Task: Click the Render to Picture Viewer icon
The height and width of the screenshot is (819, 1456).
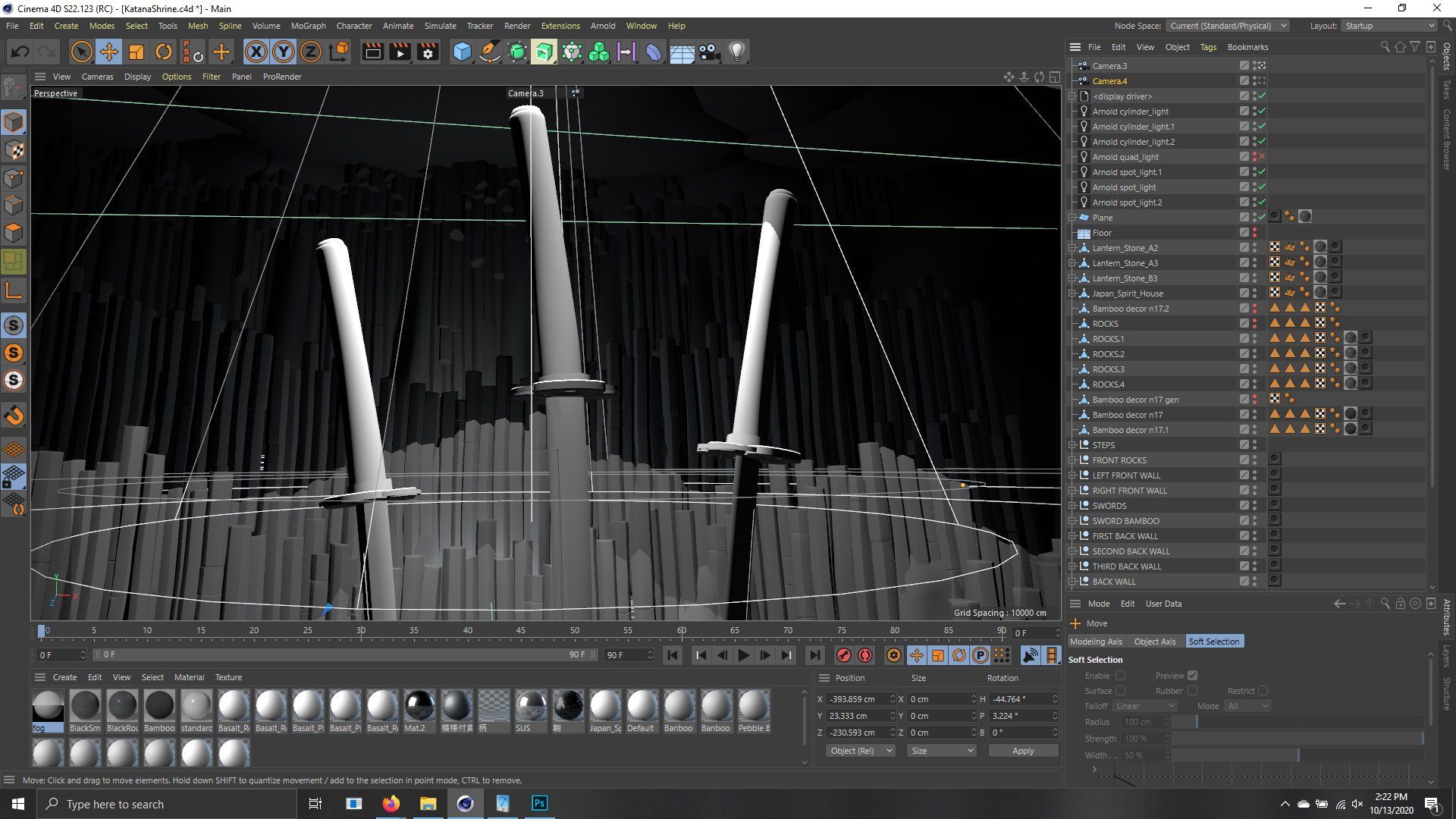Action: tap(400, 52)
